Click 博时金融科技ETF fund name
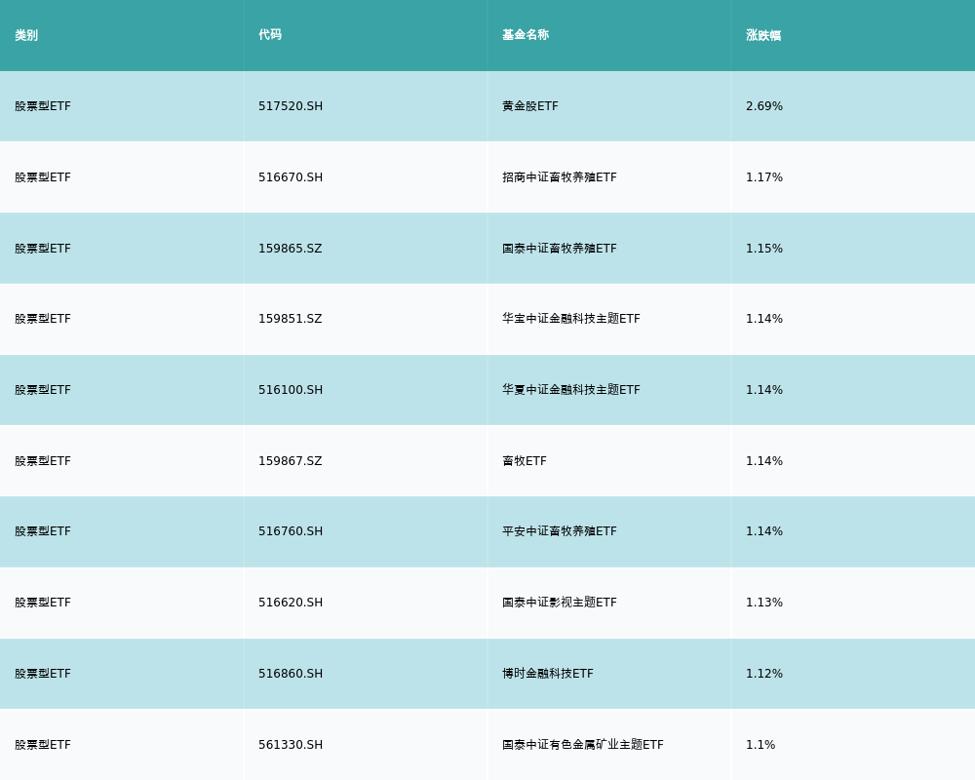The height and width of the screenshot is (780, 975). pyautogui.click(x=547, y=673)
